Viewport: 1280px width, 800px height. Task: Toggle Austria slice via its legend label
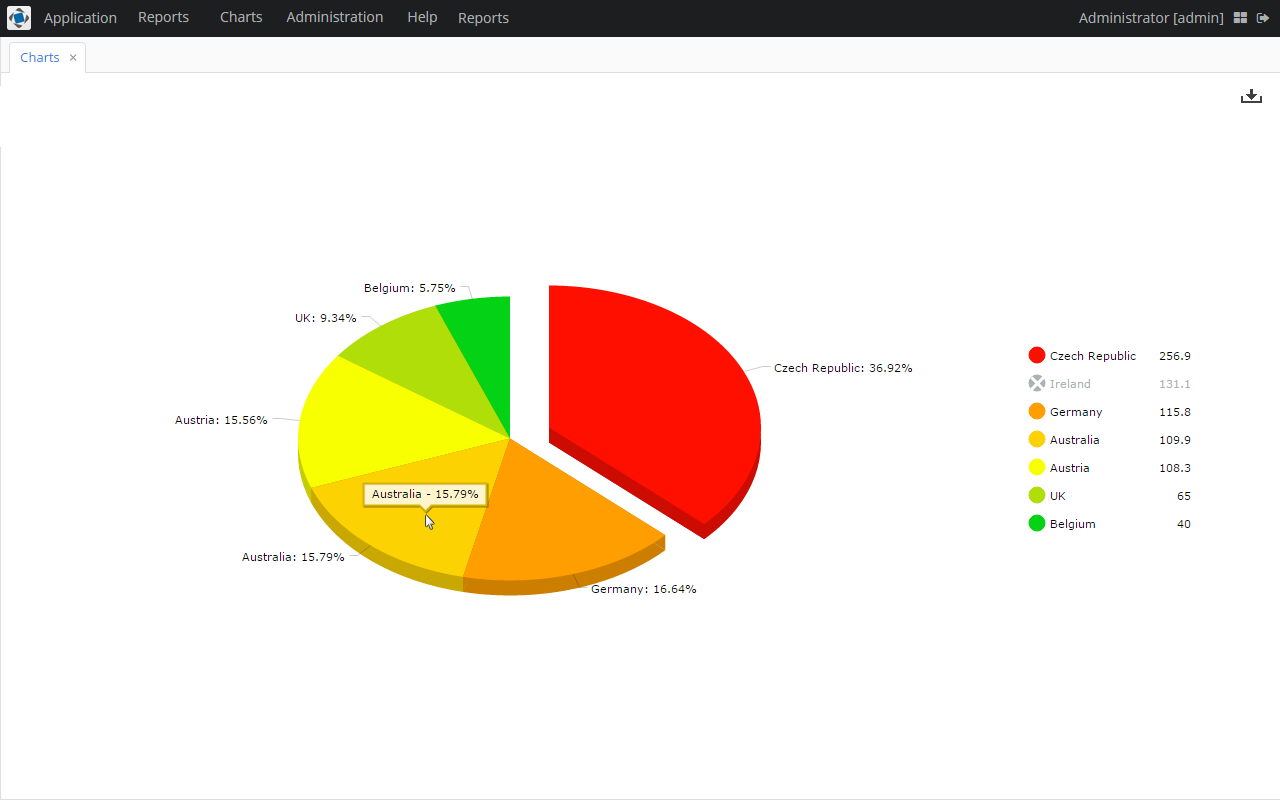tap(1069, 468)
